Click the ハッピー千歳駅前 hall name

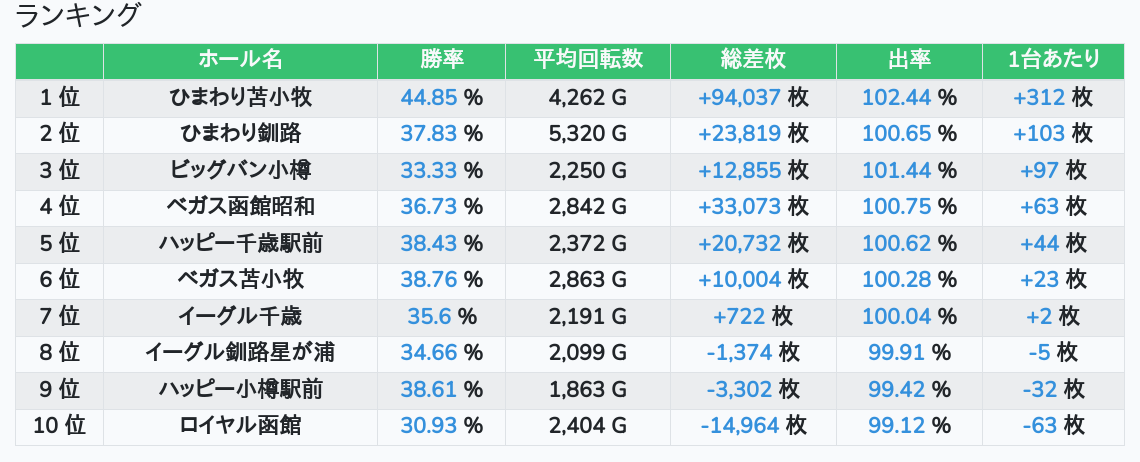(x=240, y=243)
